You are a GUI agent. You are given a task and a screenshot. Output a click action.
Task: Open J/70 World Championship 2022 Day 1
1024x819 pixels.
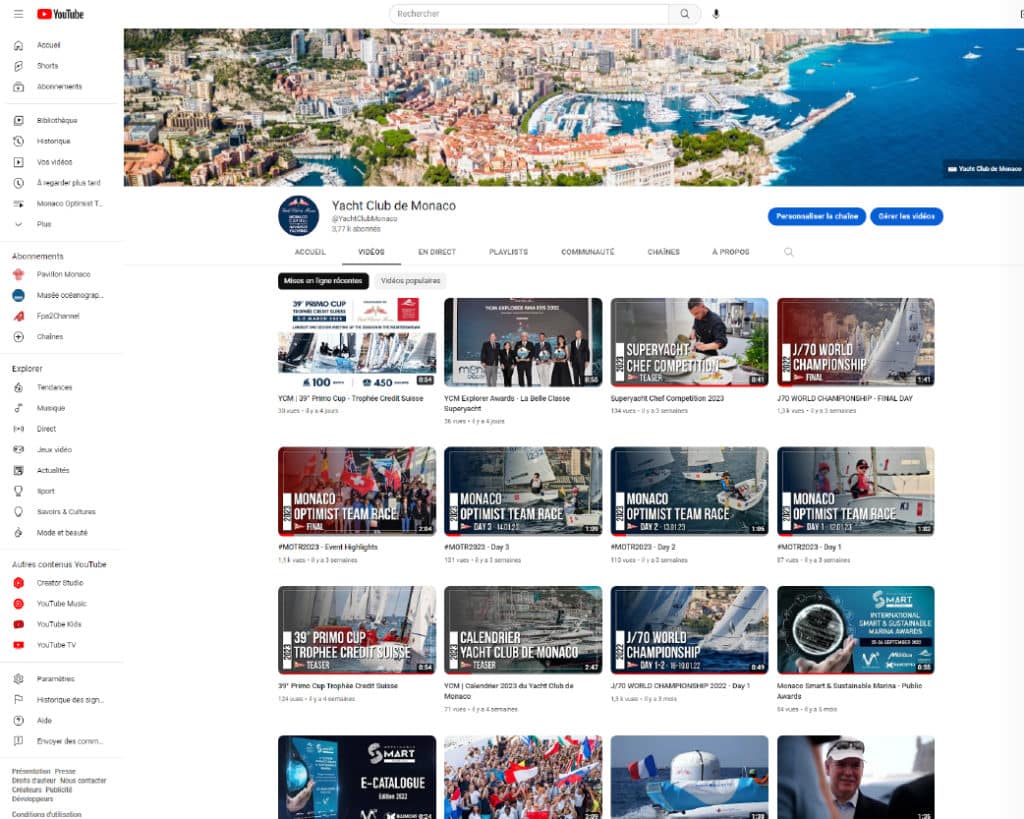point(690,630)
